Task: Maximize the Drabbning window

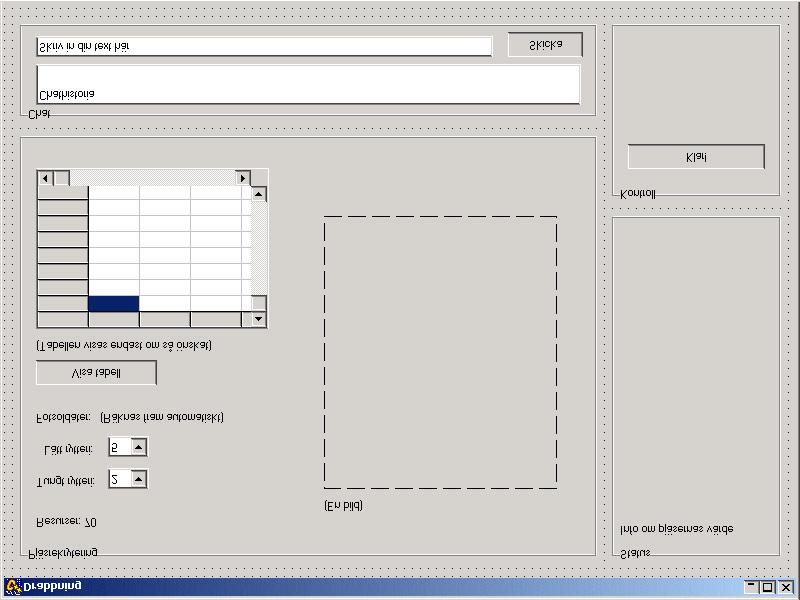Action: (x=767, y=587)
